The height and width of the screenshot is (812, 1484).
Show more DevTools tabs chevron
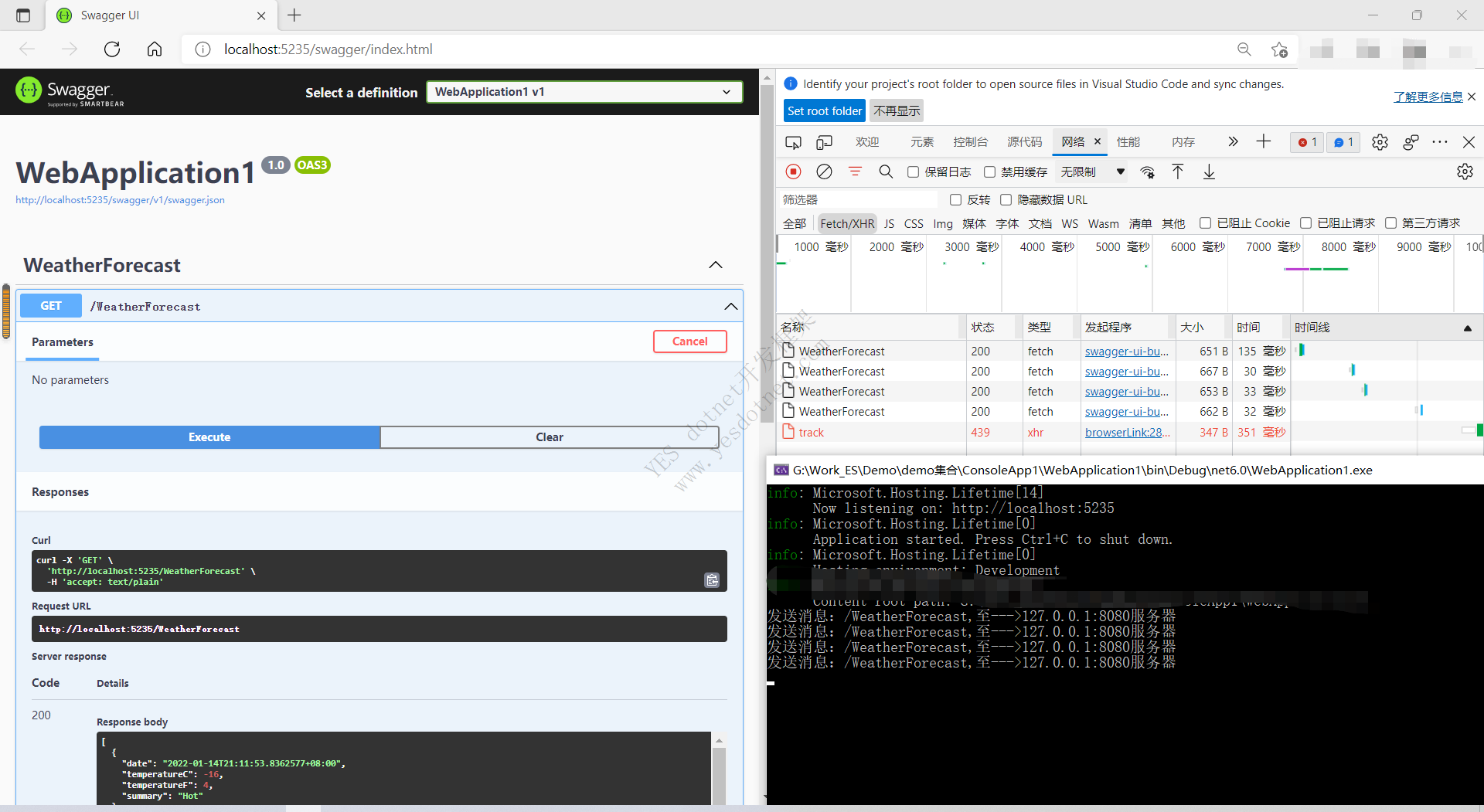pos(1233,141)
